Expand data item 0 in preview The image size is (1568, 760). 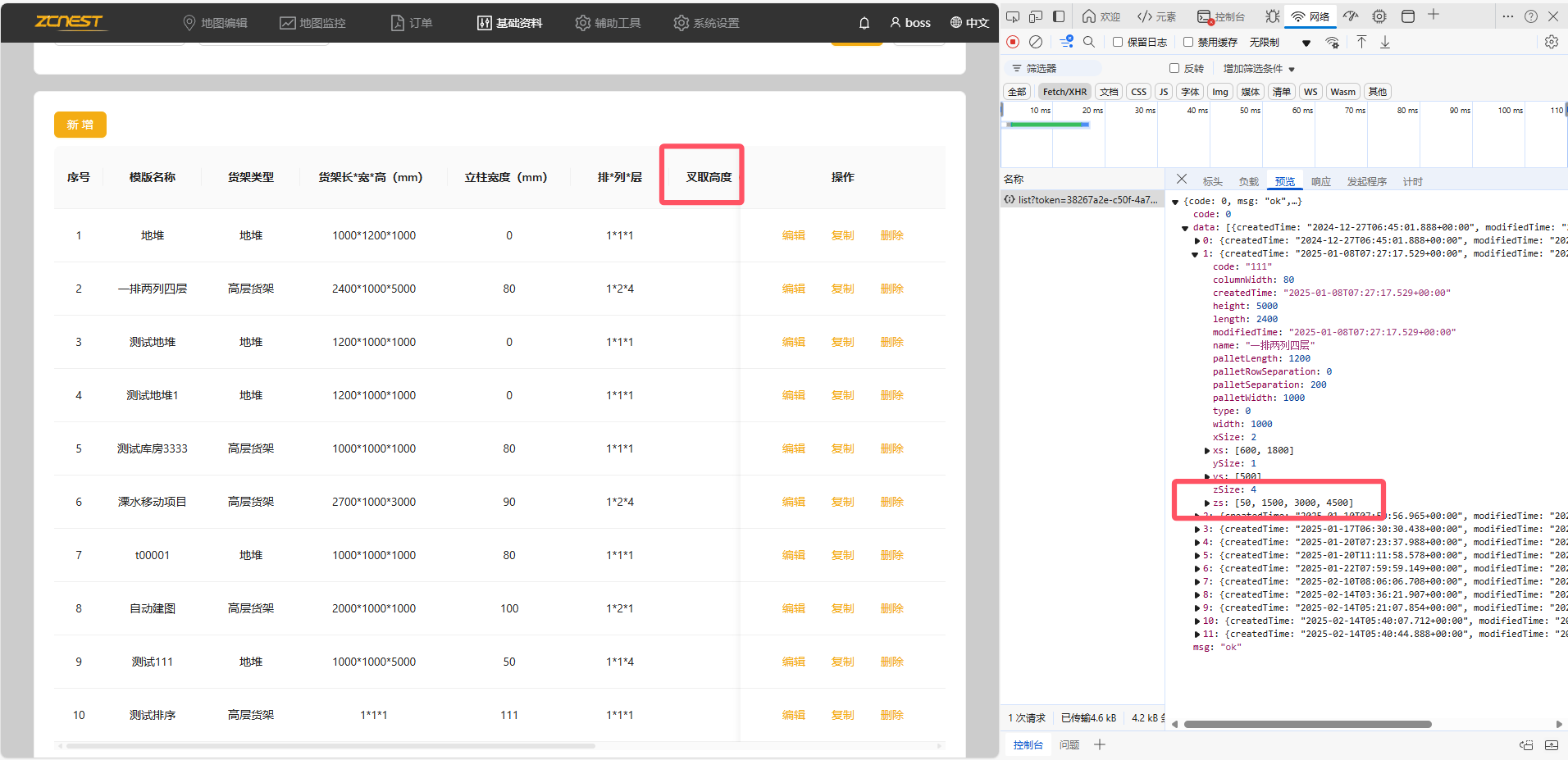(1197, 241)
